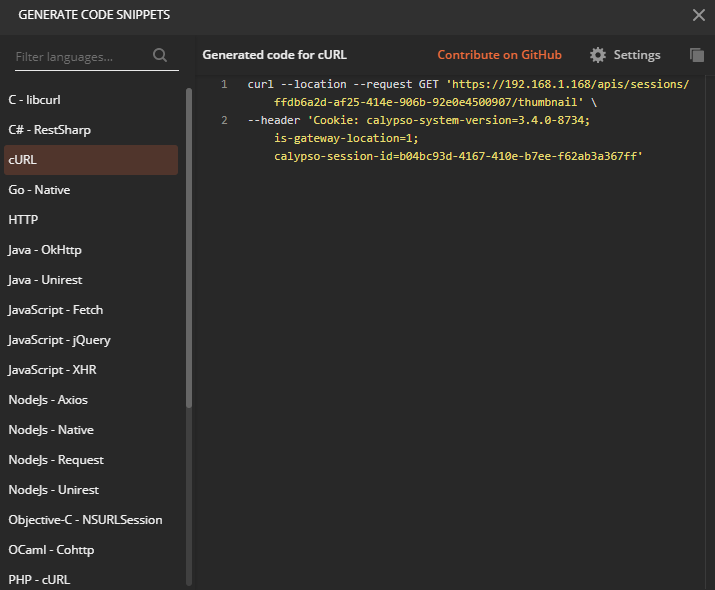715x590 pixels.
Task: Select NodeJs - Request language
Action: click(x=56, y=460)
